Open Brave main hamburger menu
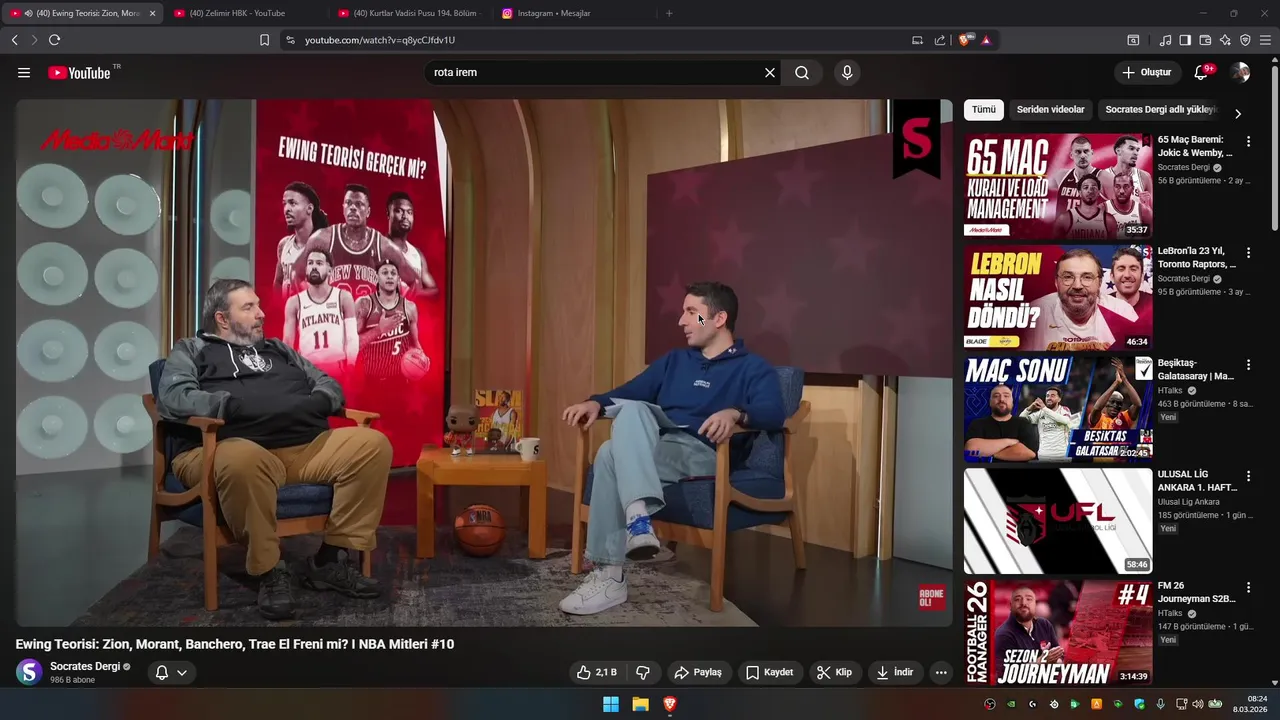The width and height of the screenshot is (1280, 720). (1265, 40)
